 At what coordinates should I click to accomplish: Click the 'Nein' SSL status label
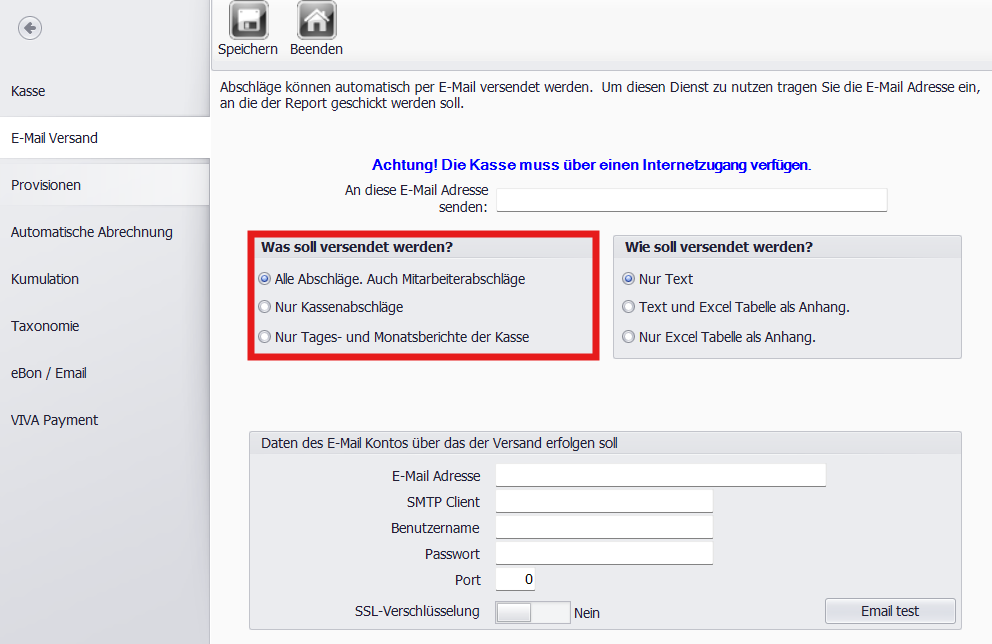(x=586, y=613)
